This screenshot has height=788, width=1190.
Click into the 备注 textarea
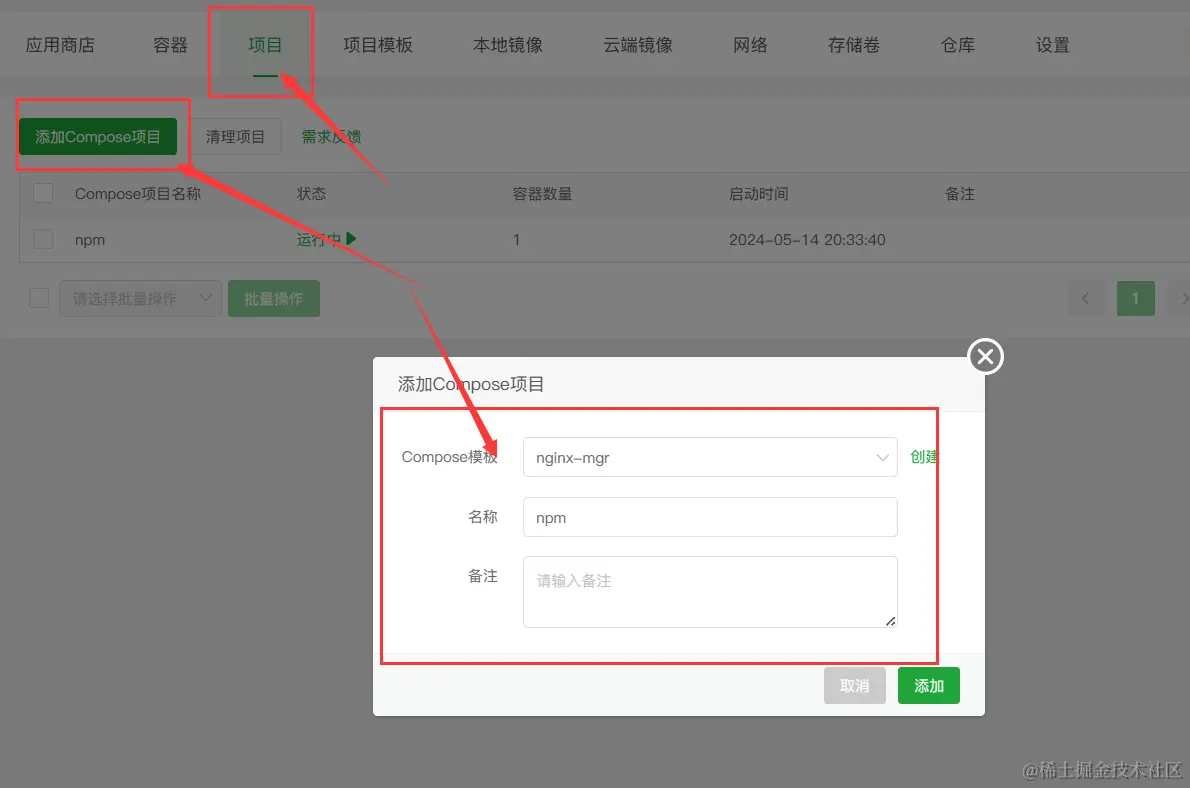710,592
